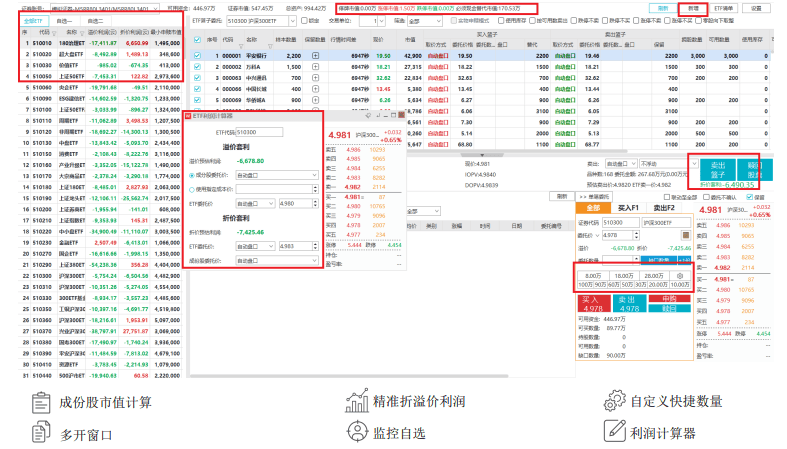Screen dimensions: 787x449
Task: Toggle the 委托不确认 checkbox
Action: pos(706,197)
